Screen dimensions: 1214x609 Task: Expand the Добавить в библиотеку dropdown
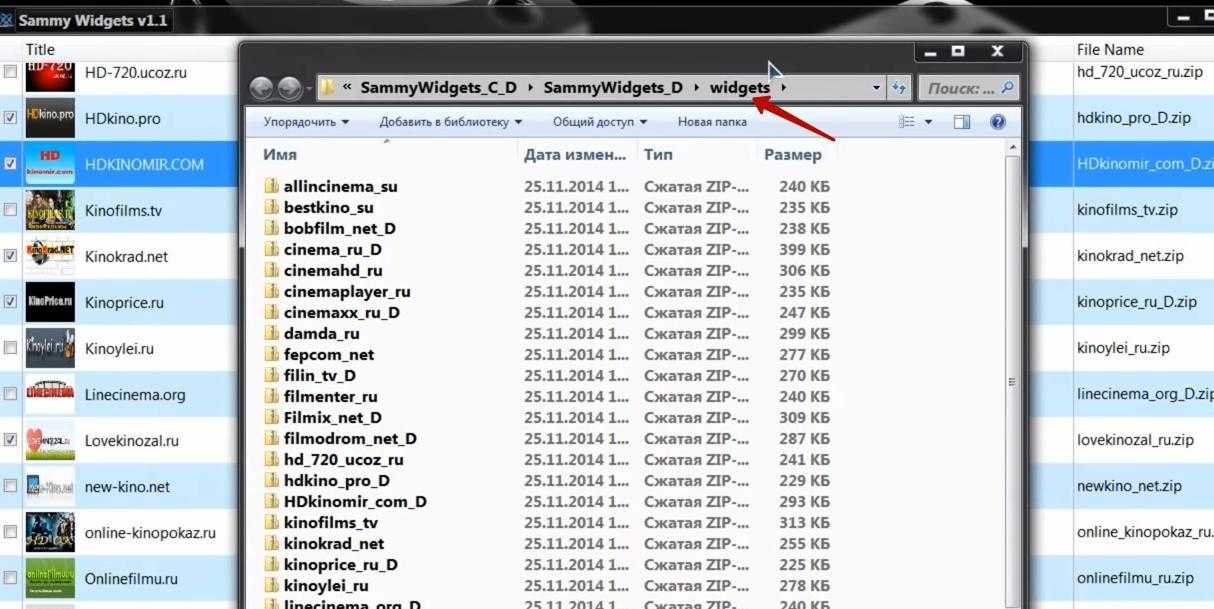[450, 122]
